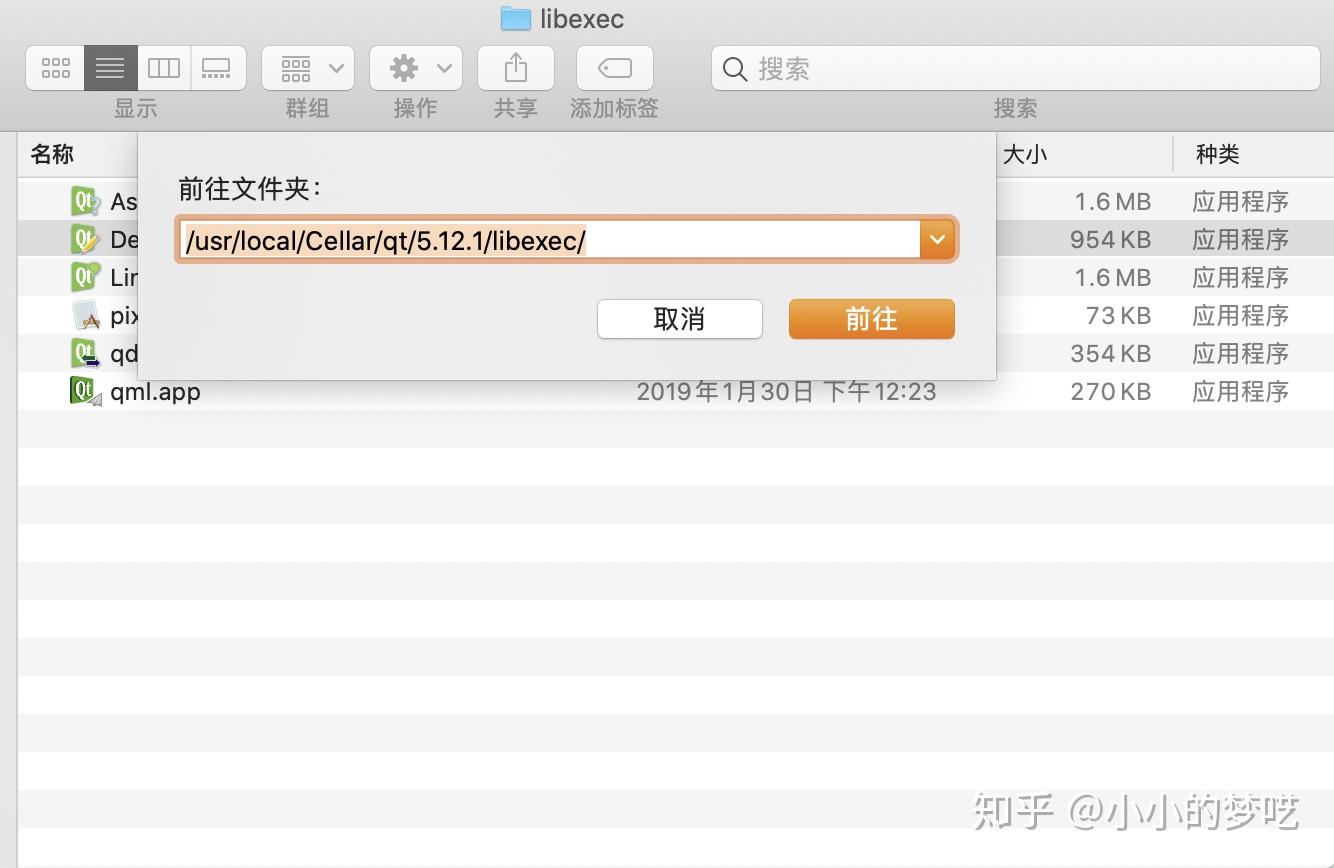Switch Finder to icon view
Image resolution: width=1334 pixels, height=868 pixels.
55,67
